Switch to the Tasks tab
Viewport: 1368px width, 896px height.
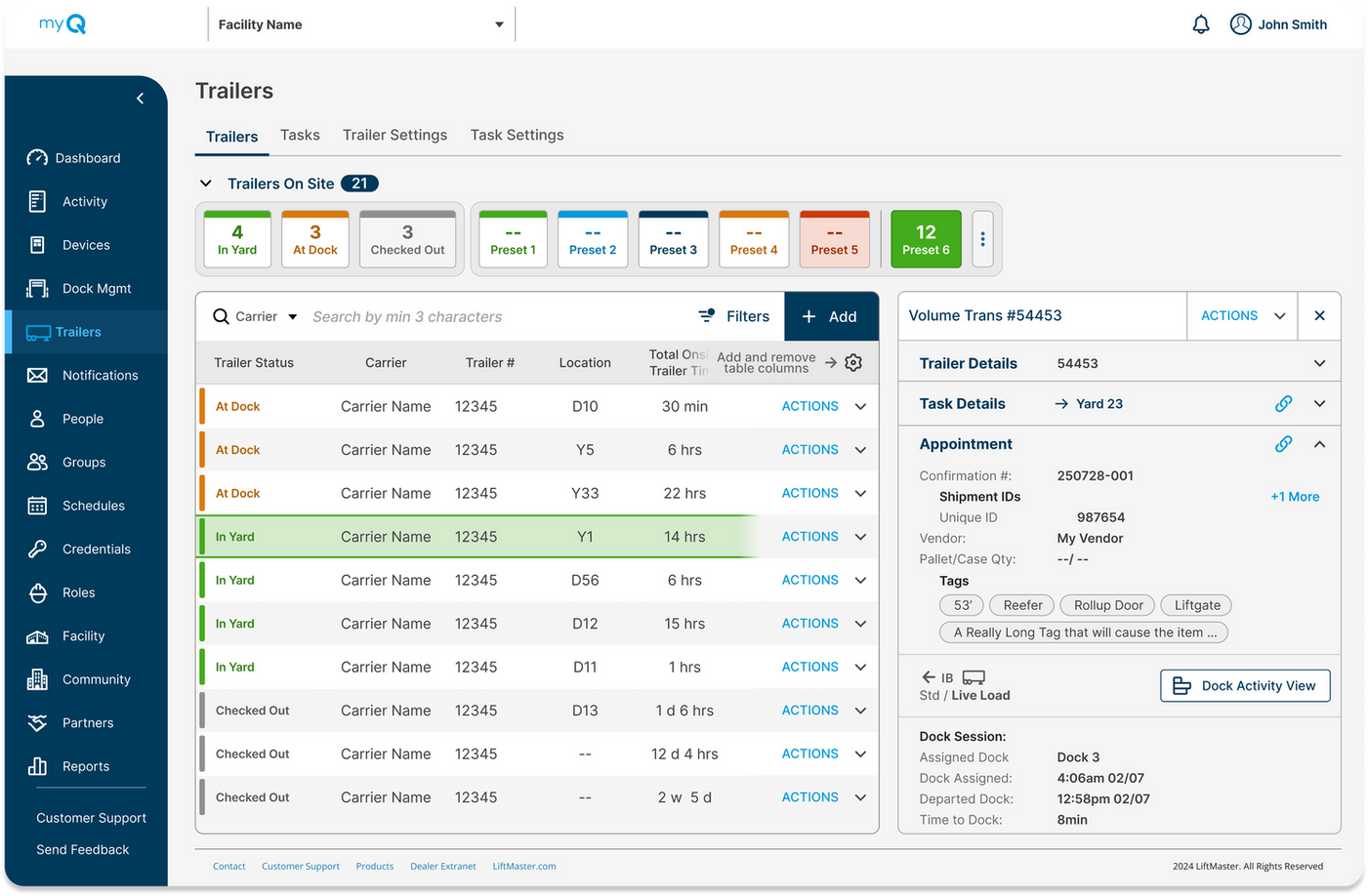pyautogui.click(x=300, y=135)
